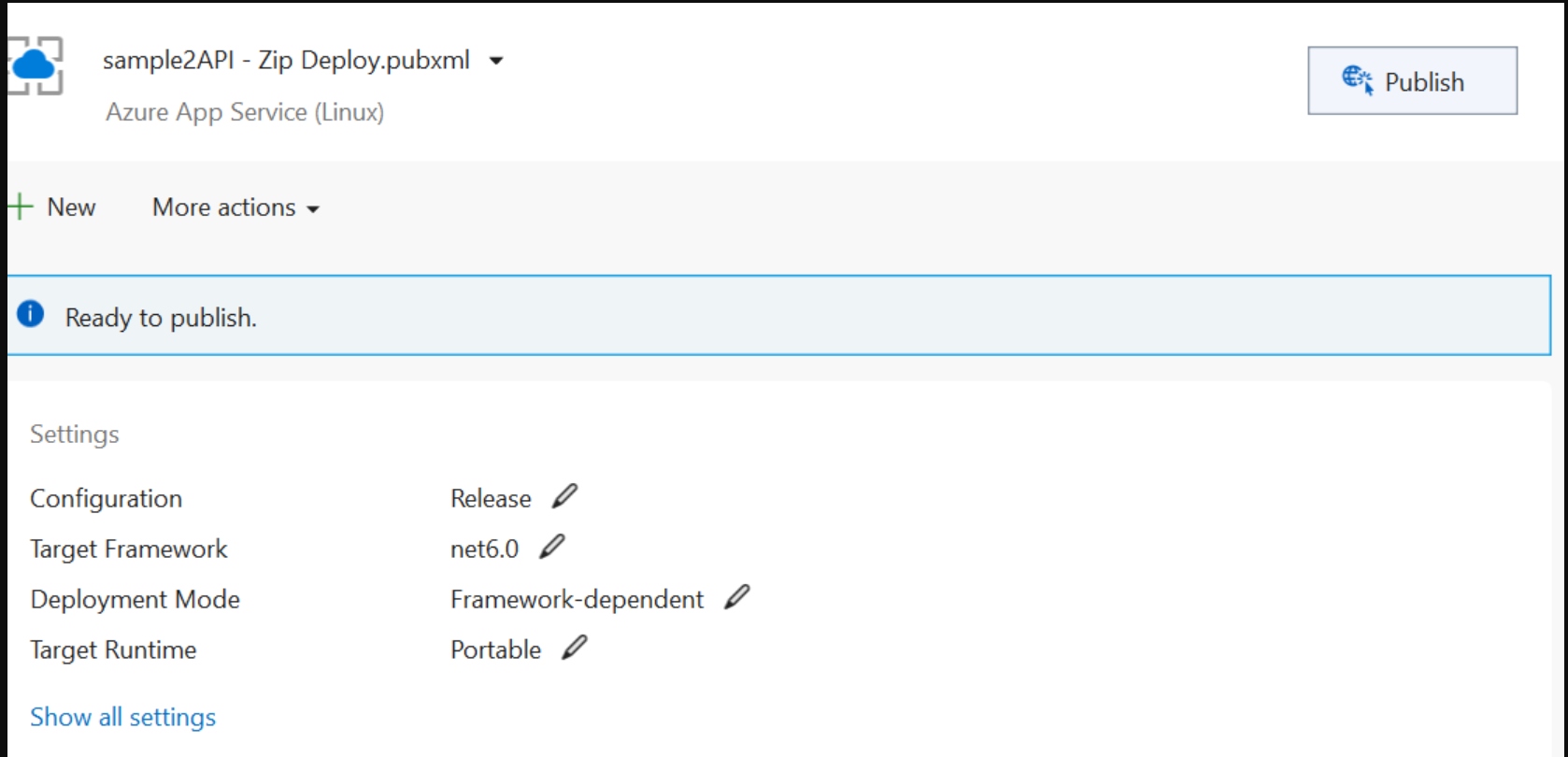
Task: Select the sample2API Zip Deploy profile name
Action: point(286,61)
